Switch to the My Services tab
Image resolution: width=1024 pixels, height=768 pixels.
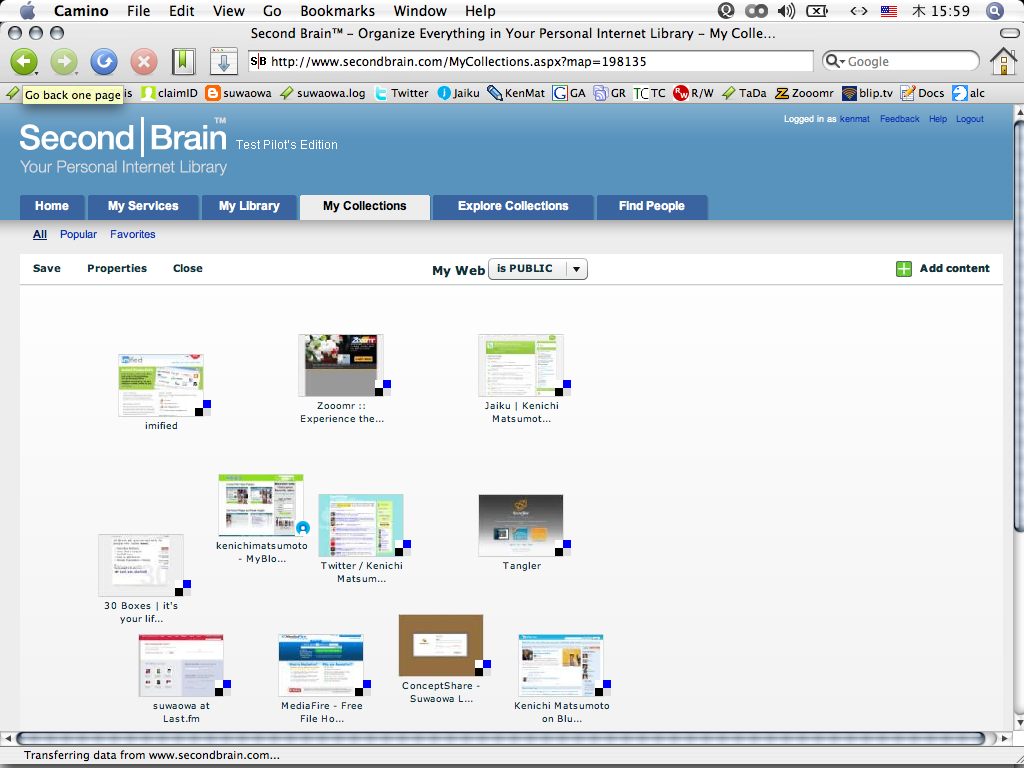143,206
